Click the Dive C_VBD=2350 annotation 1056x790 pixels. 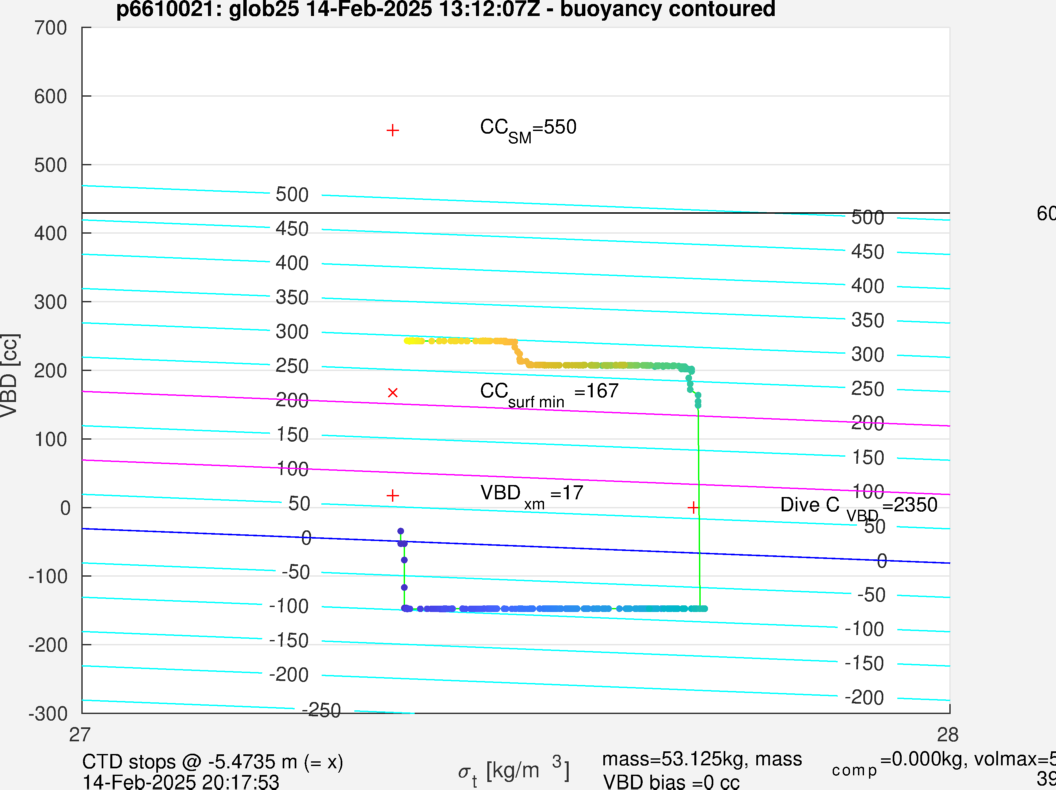[858, 507]
